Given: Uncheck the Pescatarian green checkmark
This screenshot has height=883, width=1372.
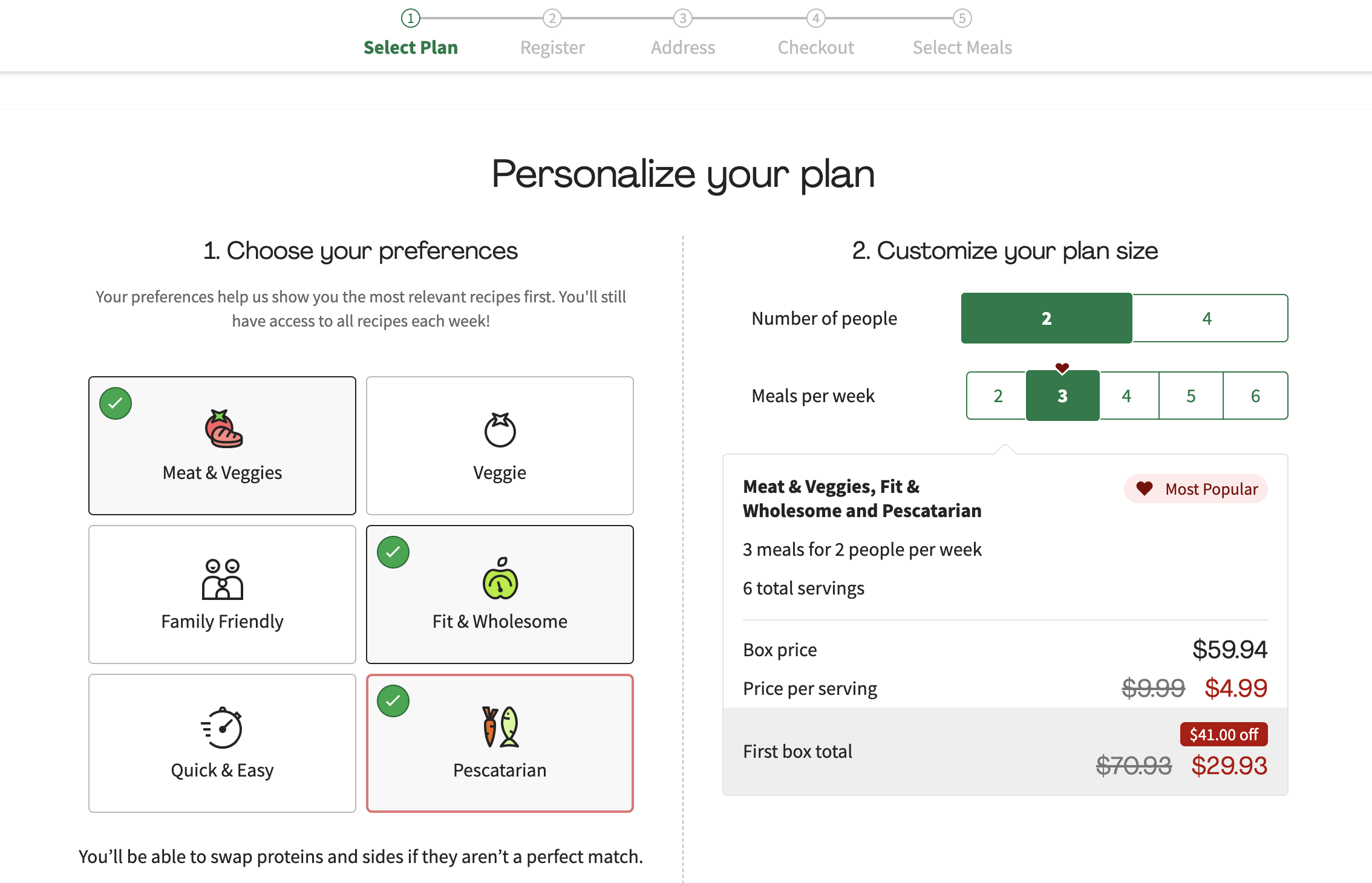Looking at the screenshot, I should tap(393, 701).
